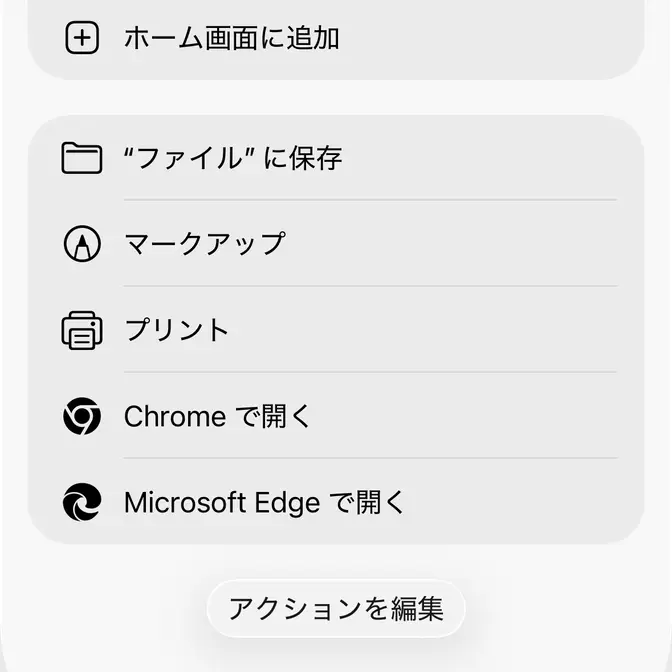
Task: Tap the Microsoft Edge logo icon
Action: tap(82, 502)
